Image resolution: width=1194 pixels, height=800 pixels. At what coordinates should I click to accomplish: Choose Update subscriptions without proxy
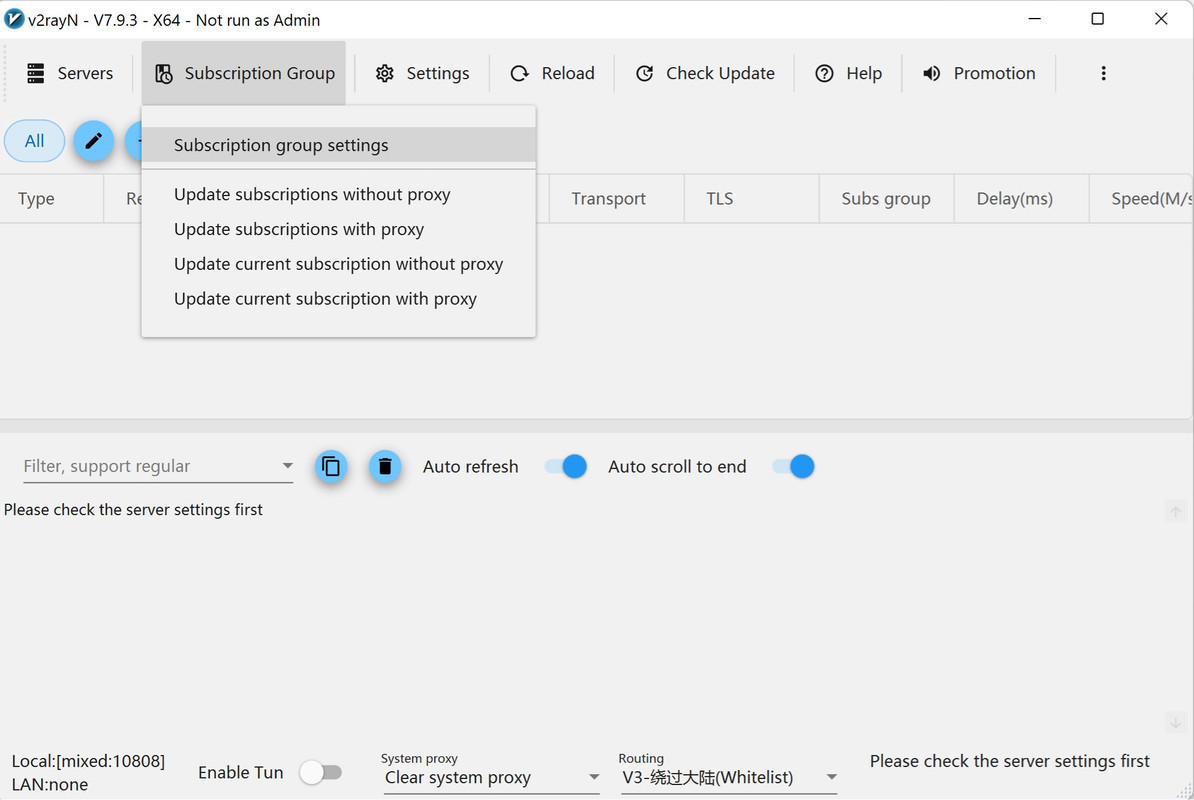[339, 194]
